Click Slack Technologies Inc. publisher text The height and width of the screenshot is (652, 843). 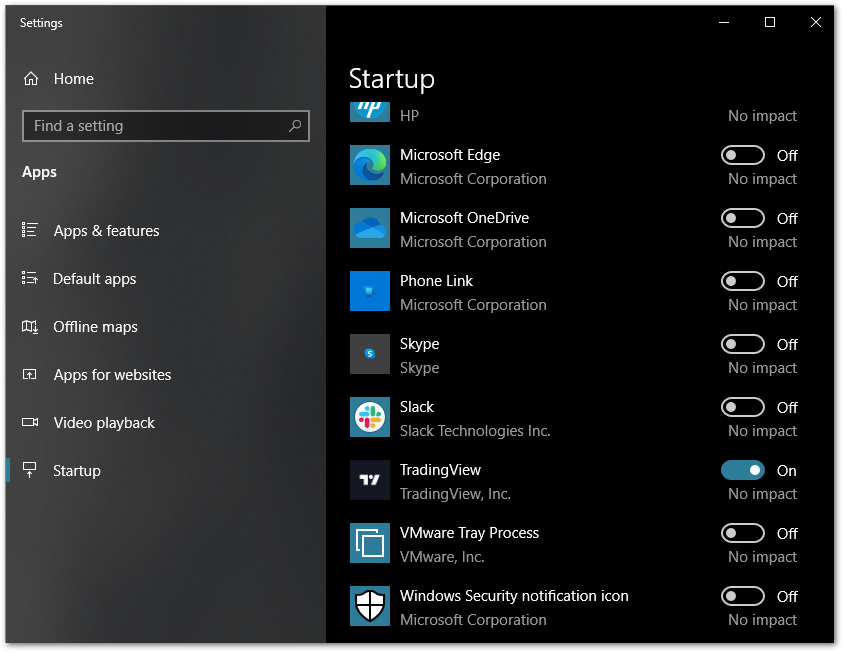point(475,431)
